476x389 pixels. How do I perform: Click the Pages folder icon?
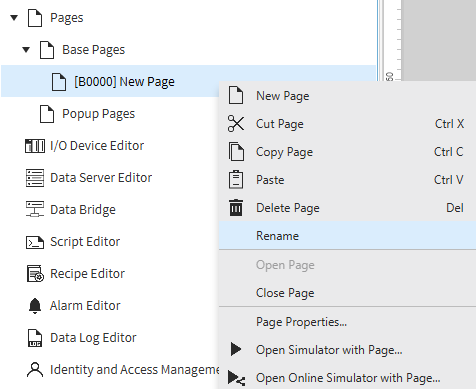(x=35, y=18)
